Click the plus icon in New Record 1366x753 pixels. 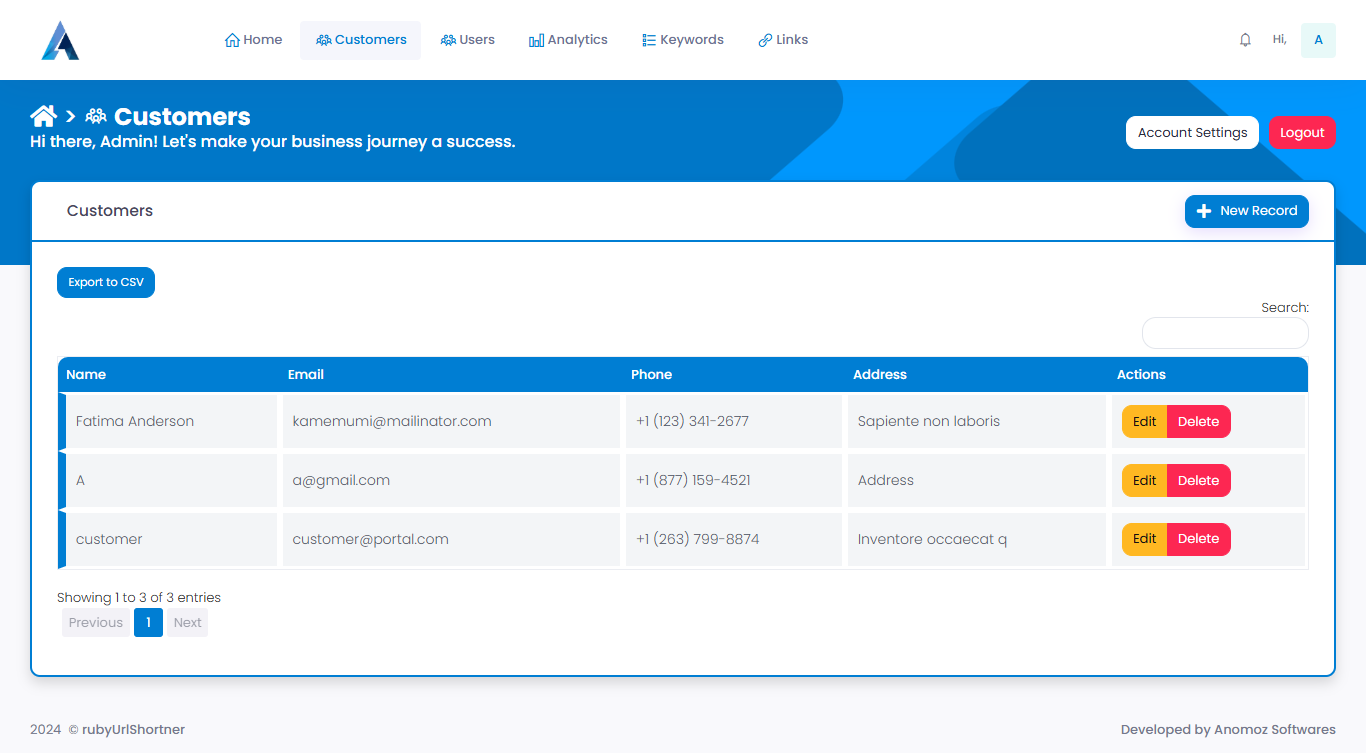coord(1204,211)
